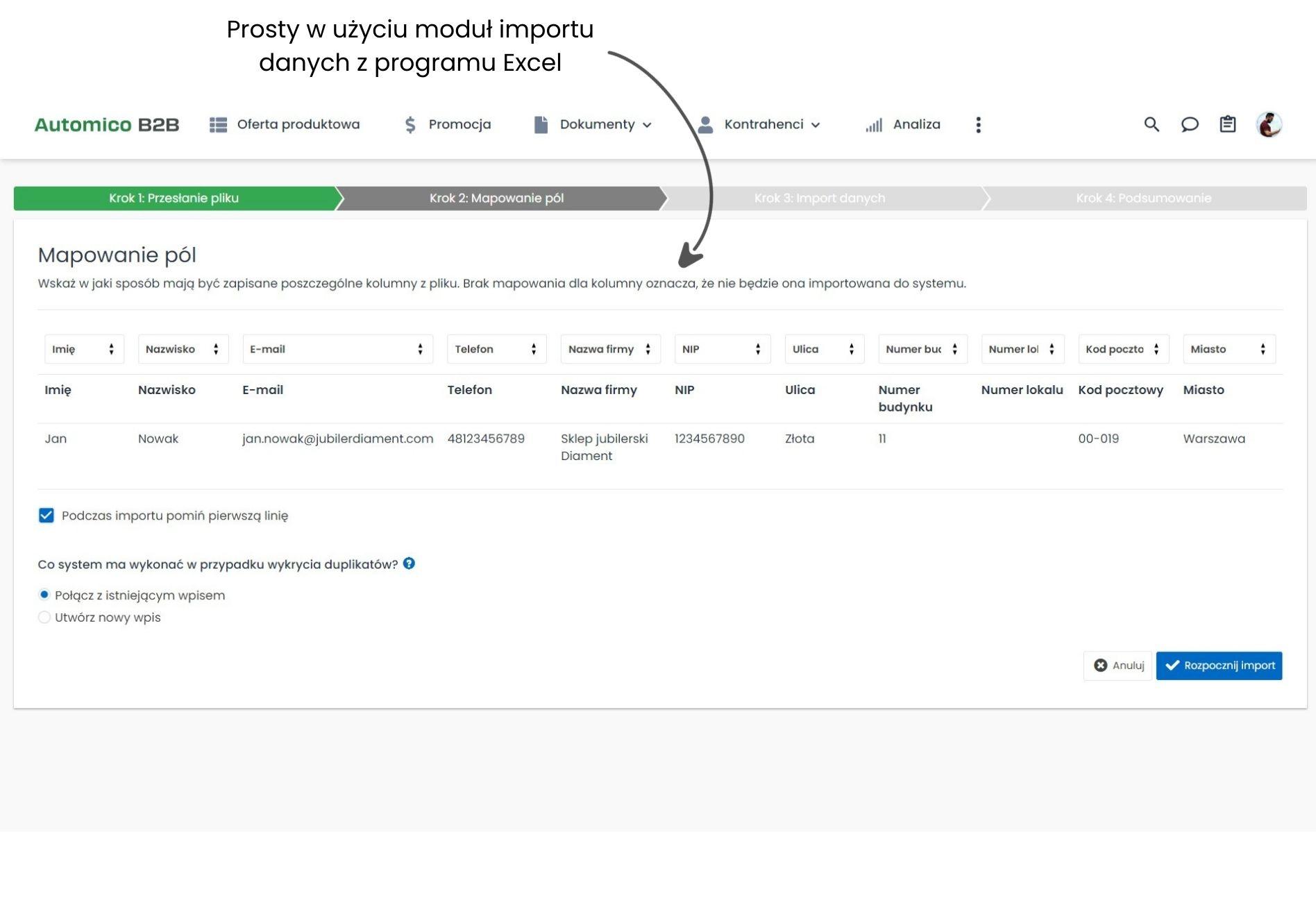
Task: Expand the Miasto mapping dropdown
Action: (1229, 349)
